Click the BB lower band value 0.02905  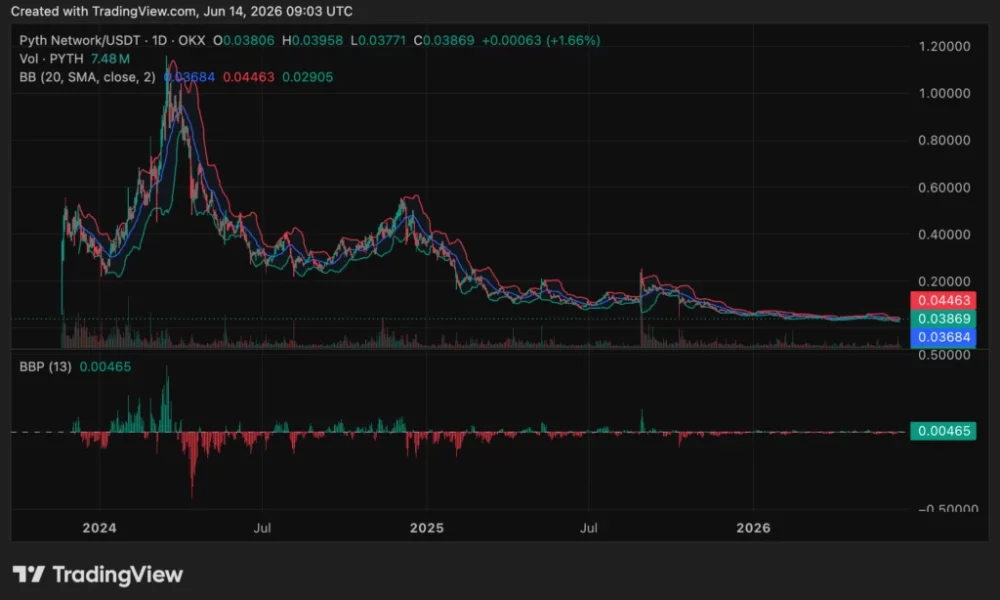point(307,77)
